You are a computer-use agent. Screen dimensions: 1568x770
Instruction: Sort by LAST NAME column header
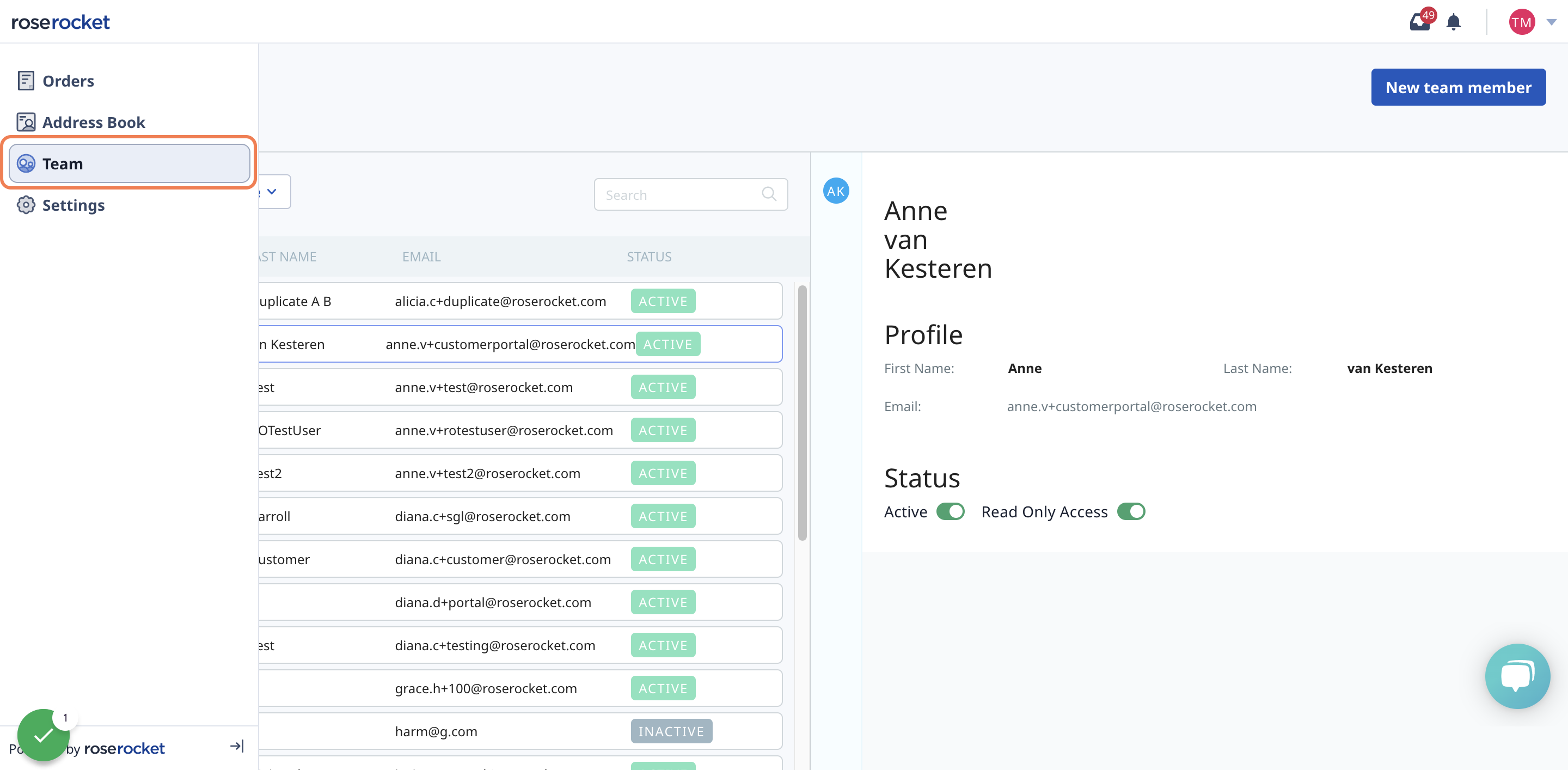[288, 256]
